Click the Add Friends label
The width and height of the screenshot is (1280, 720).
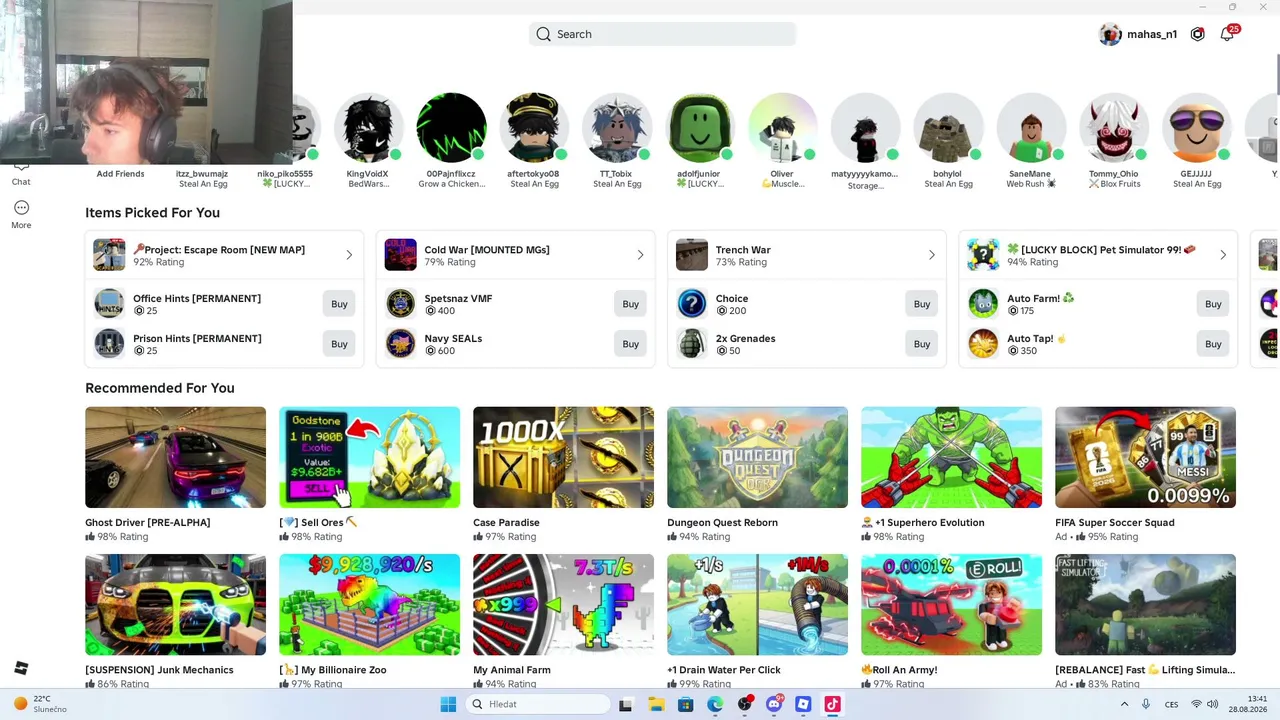[x=120, y=174]
